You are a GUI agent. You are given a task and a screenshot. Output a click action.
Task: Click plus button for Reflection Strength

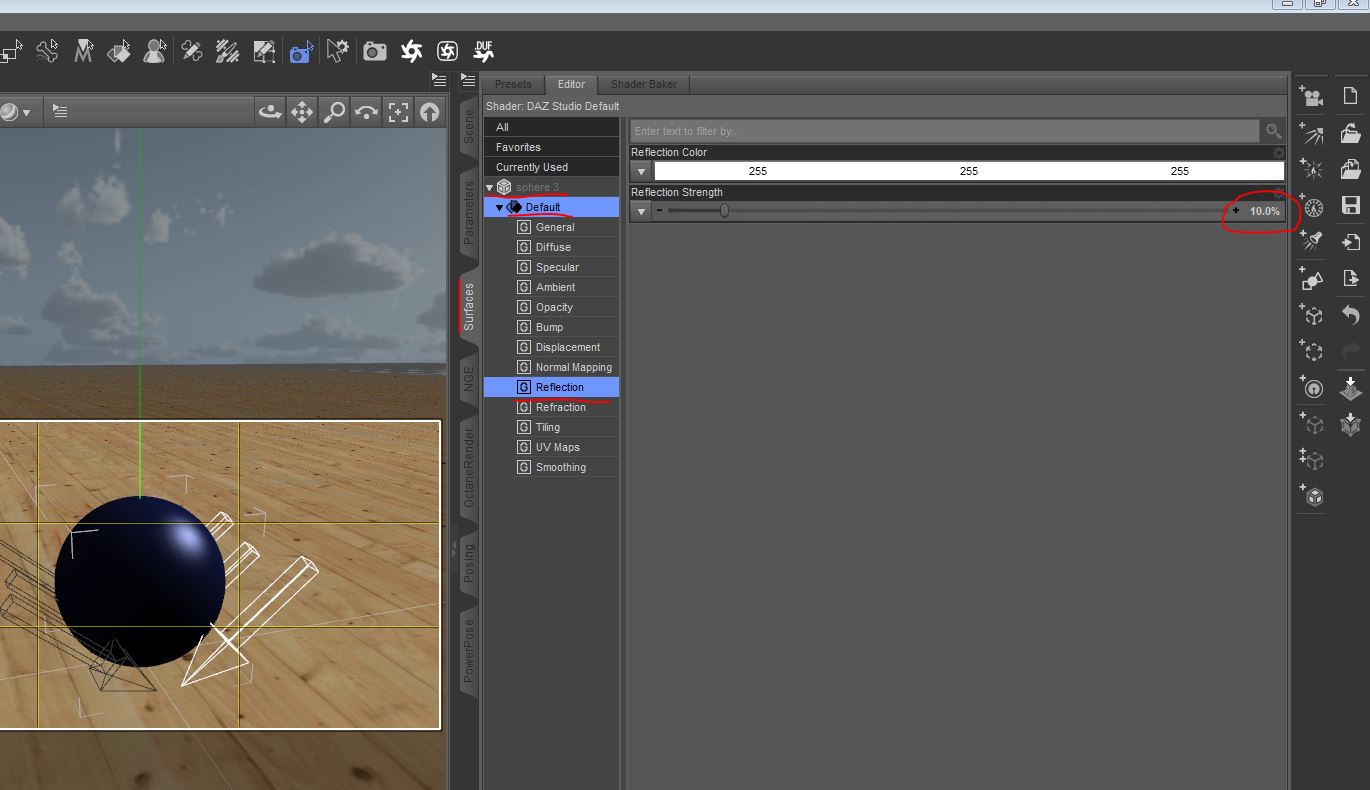(x=1236, y=211)
